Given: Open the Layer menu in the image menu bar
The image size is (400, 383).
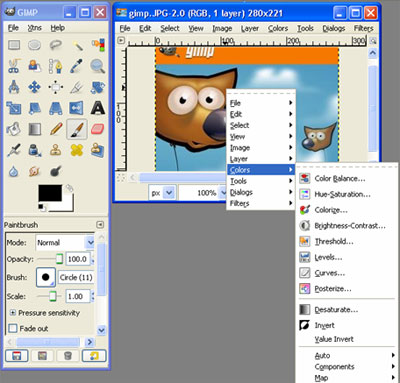Looking at the screenshot, I should click(250, 29).
